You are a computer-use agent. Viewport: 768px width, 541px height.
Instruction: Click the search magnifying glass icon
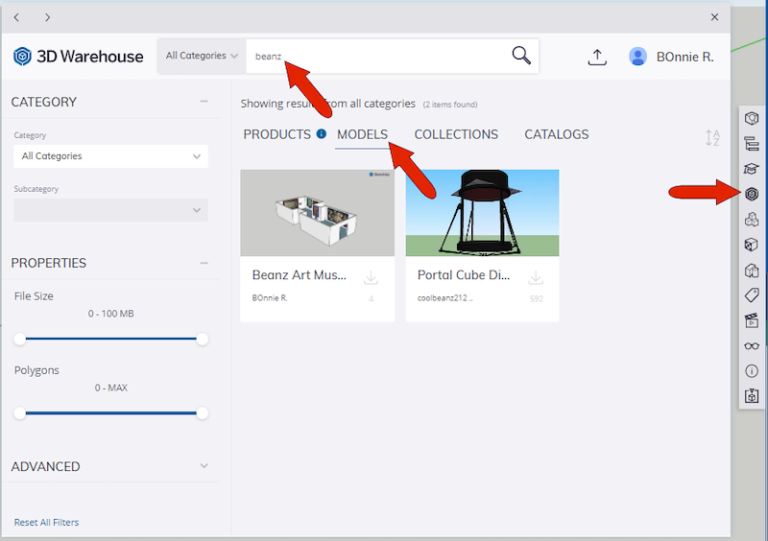(521, 56)
